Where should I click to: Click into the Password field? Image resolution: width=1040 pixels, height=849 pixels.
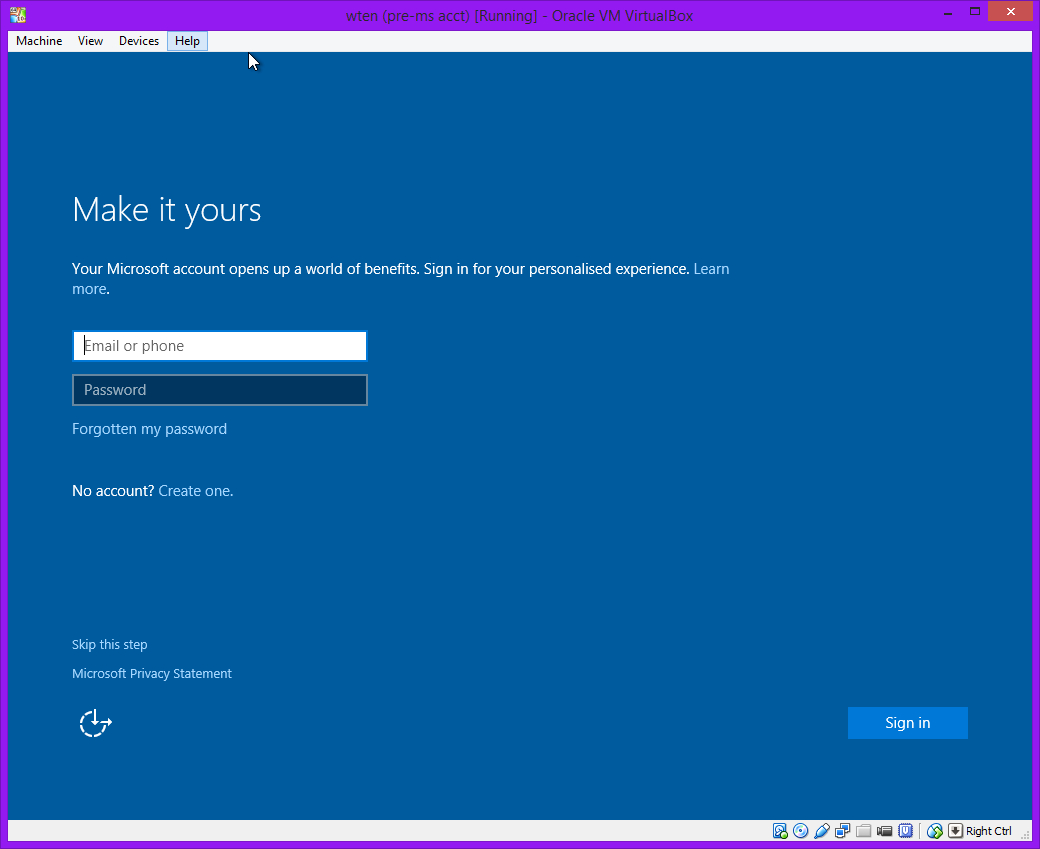click(x=220, y=390)
